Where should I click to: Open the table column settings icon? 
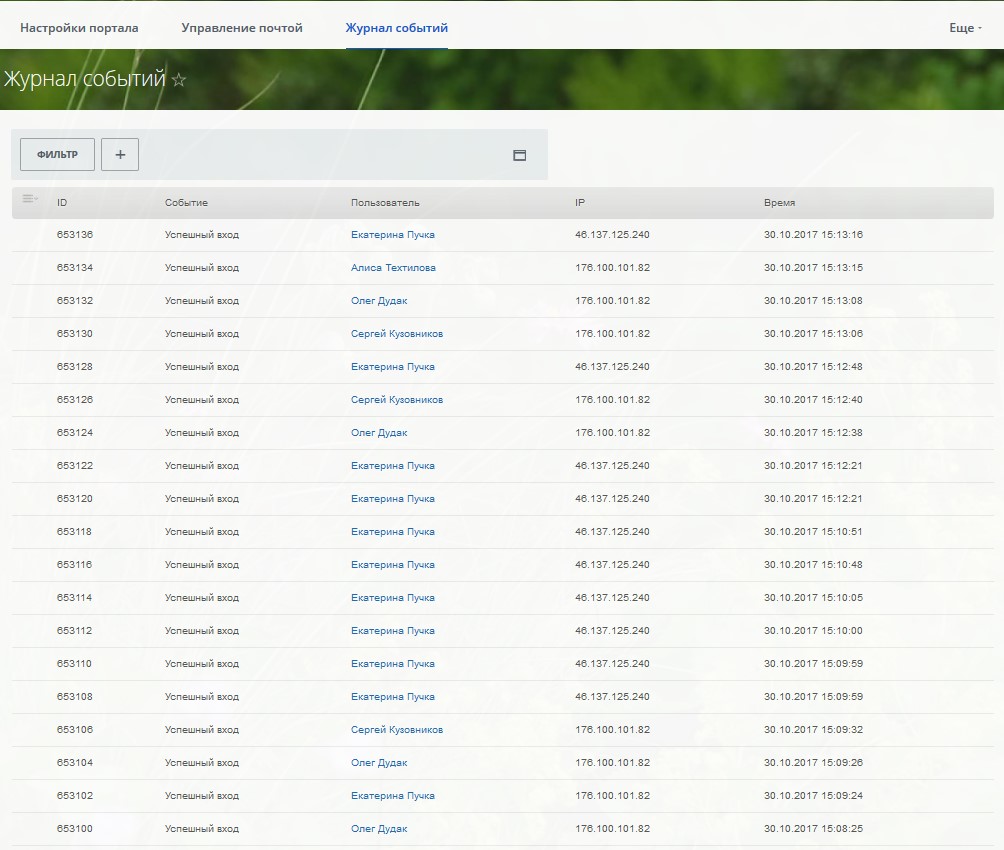coord(29,199)
